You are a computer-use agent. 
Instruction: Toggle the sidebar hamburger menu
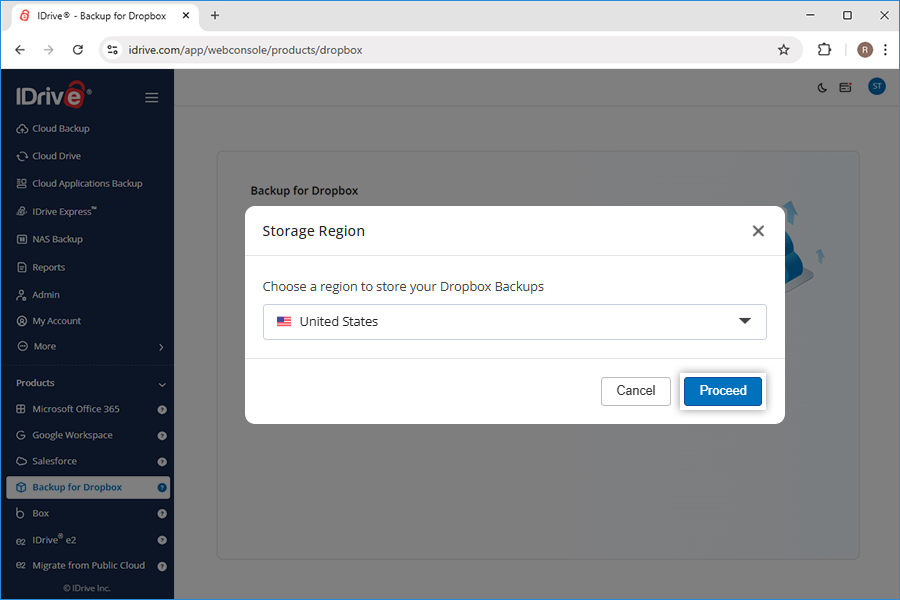(x=152, y=98)
